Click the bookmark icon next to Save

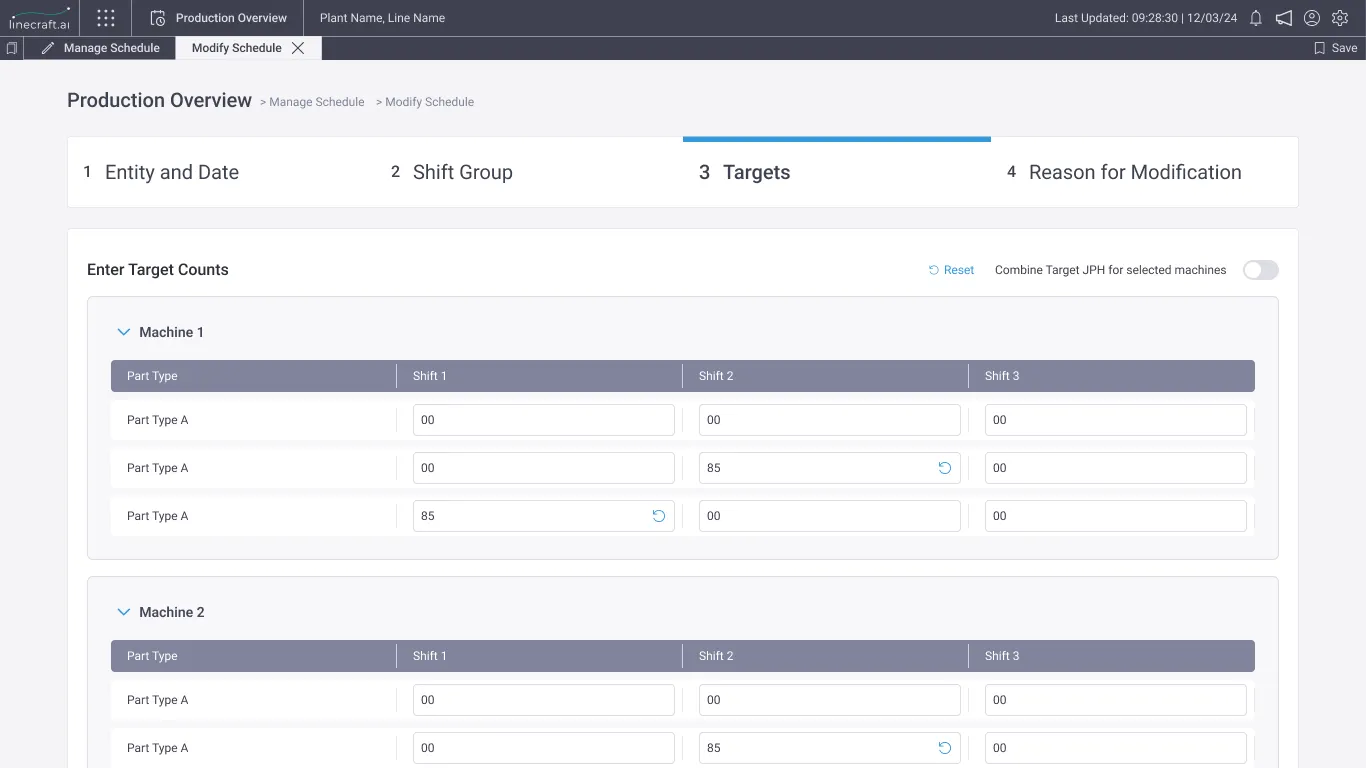point(1319,48)
